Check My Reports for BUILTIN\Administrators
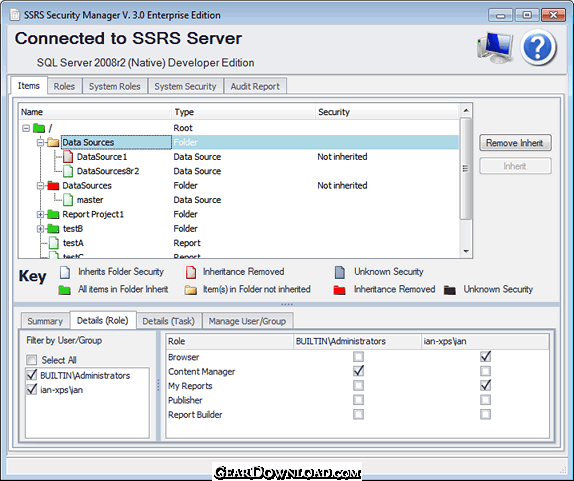 [x=358, y=385]
